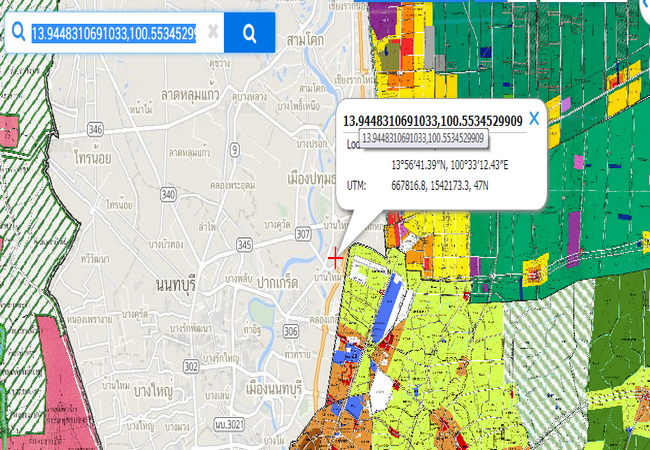
Task: Click the บางรักพัฒนา map label
Action: click(x=191, y=328)
